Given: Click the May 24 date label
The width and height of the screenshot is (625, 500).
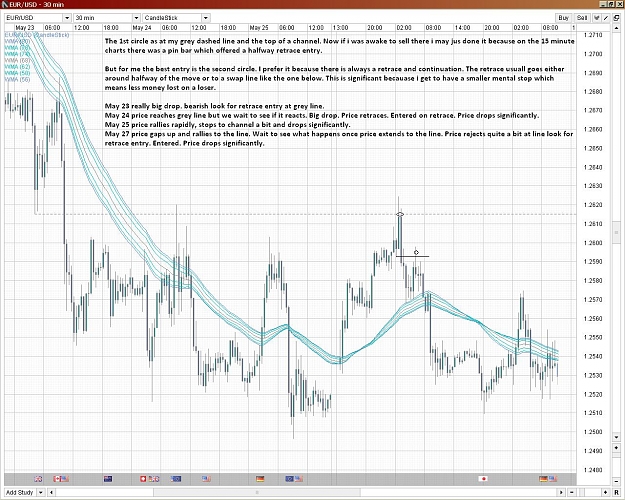Looking at the screenshot, I should (142, 28).
